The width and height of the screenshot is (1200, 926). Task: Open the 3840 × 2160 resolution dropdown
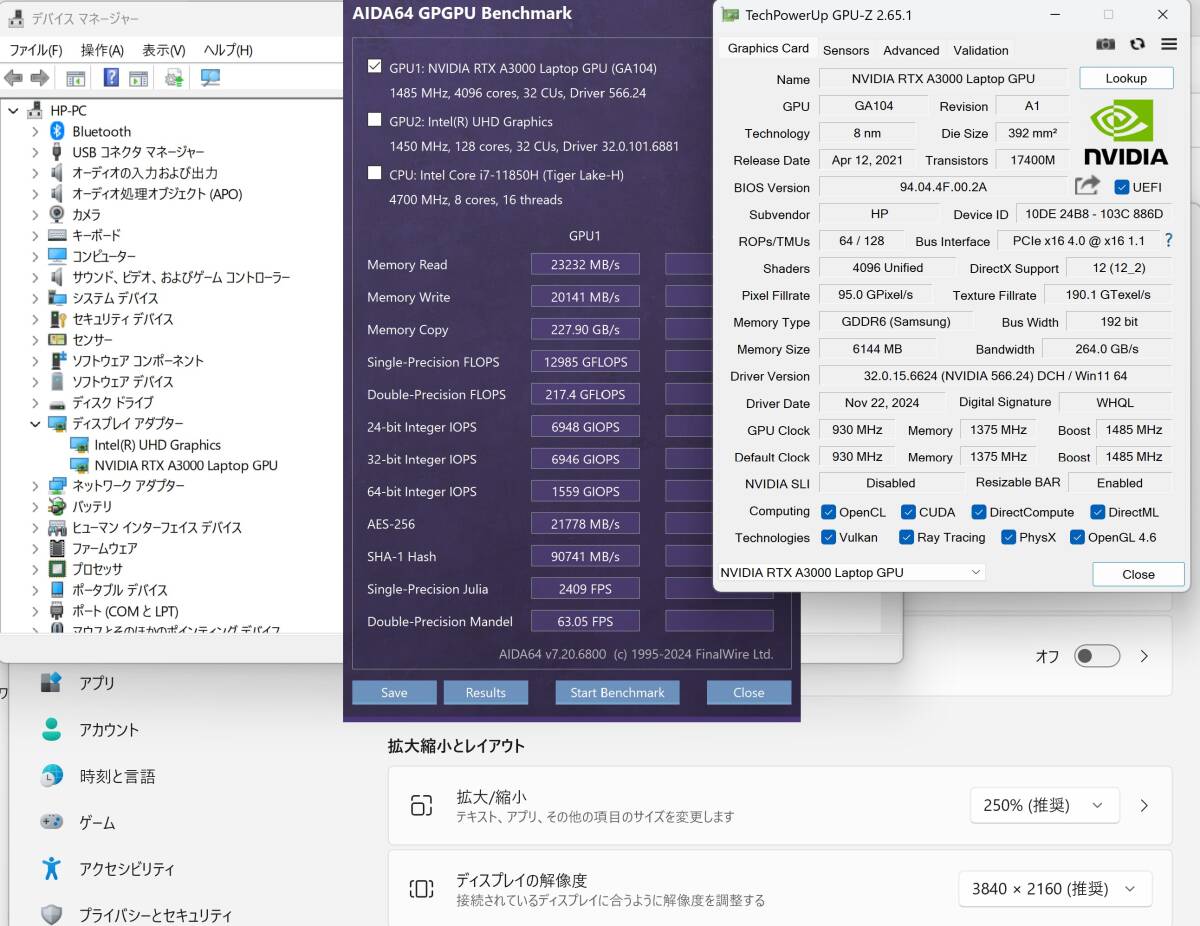pos(1055,888)
